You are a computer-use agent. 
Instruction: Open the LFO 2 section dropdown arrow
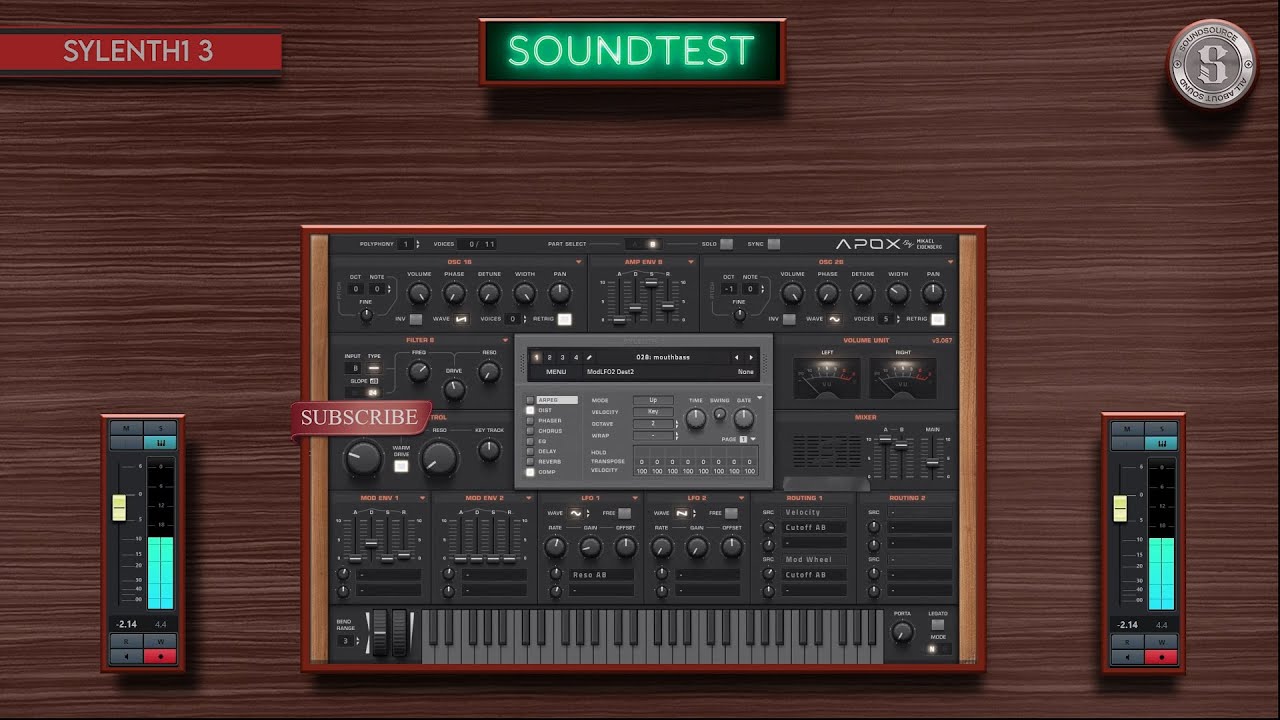pyautogui.click(x=740, y=497)
